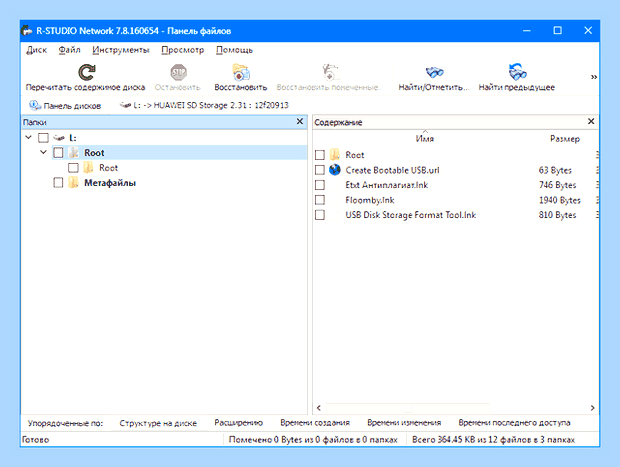Viewport: 620px width, 467px height.
Task: Click the nested Root subfolder icon in tree
Action: [x=88, y=168]
